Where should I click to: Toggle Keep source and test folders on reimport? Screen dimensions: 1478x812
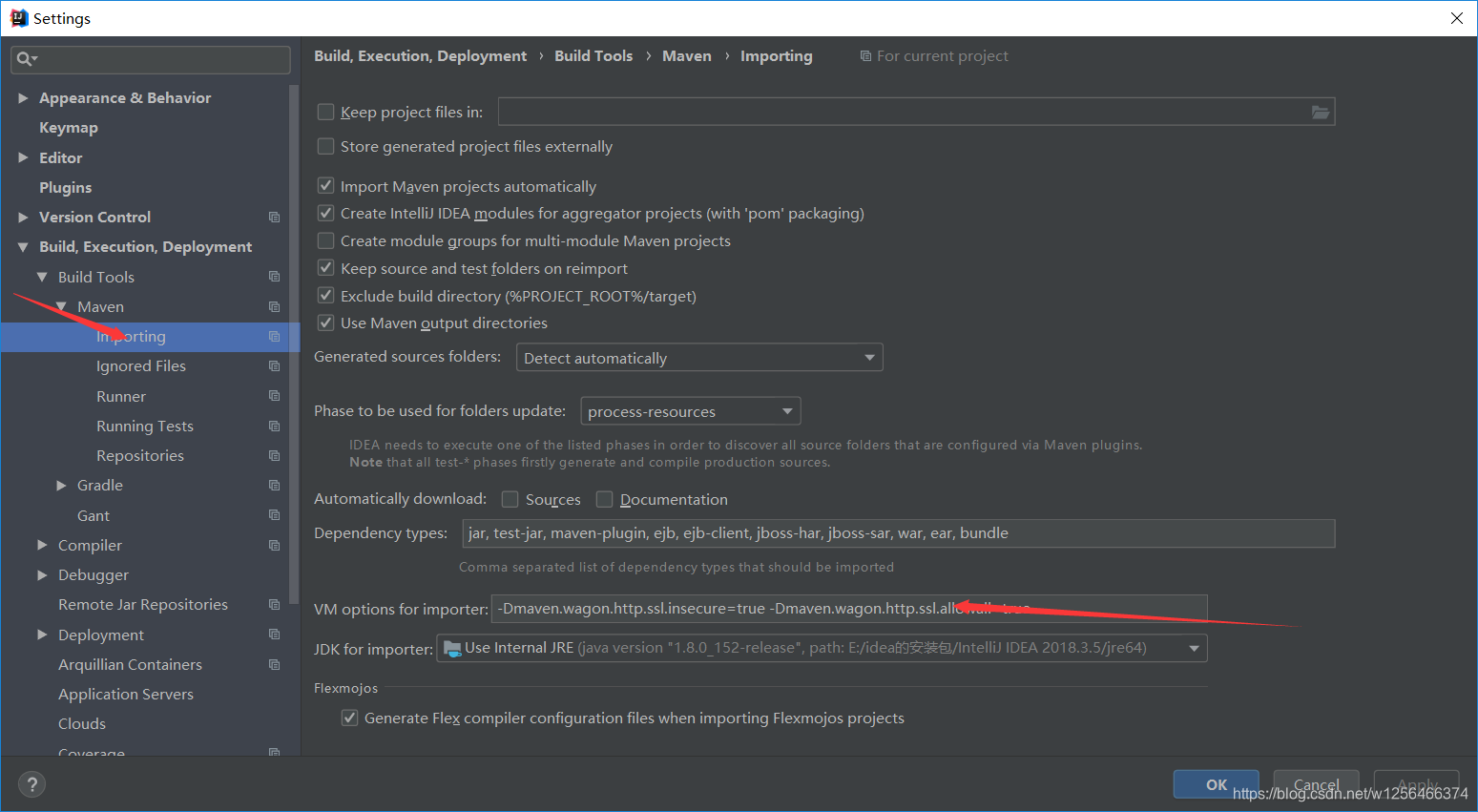(x=325, y=268)
